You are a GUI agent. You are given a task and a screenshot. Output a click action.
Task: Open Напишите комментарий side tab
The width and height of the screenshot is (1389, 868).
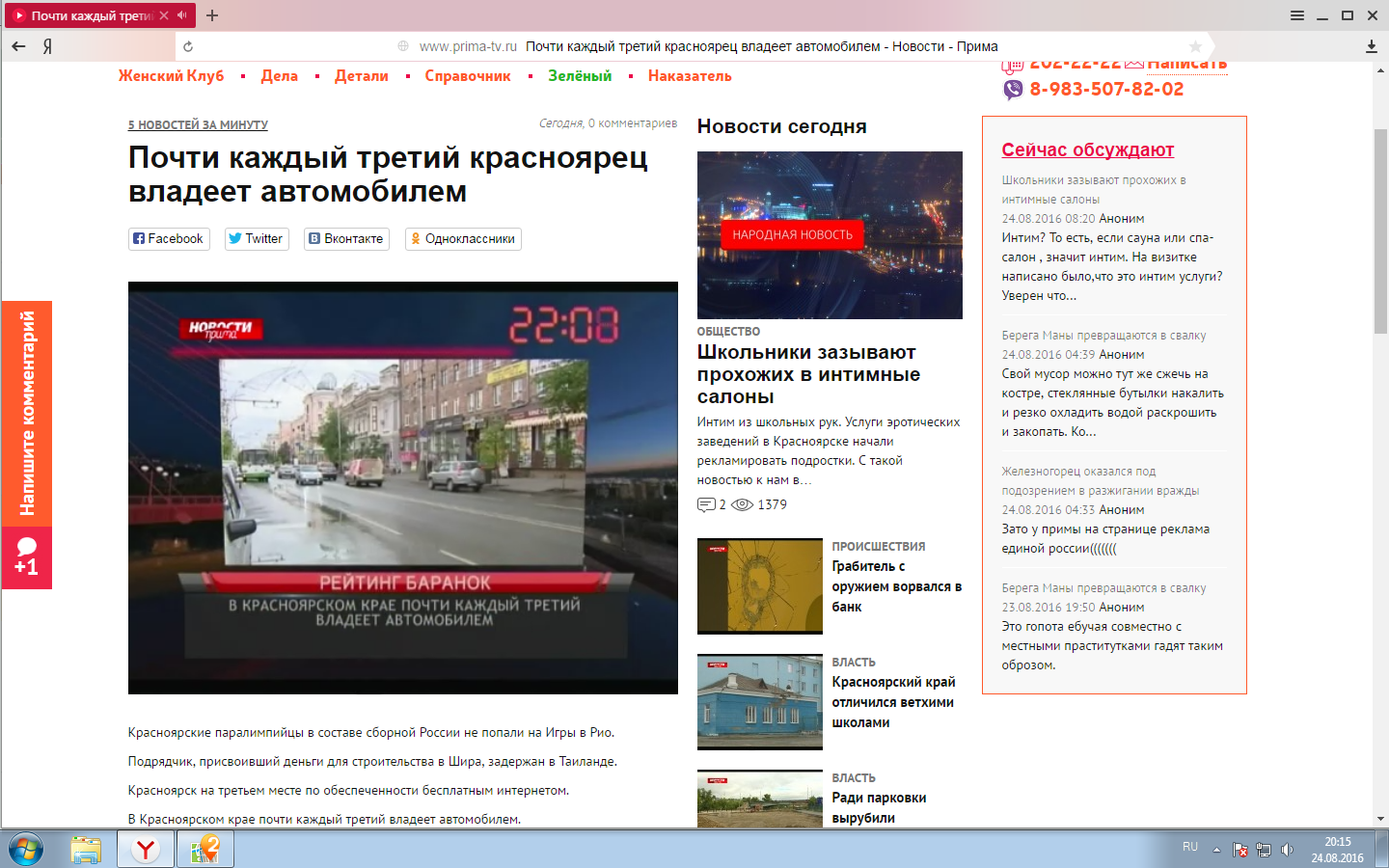pos(26,414)
